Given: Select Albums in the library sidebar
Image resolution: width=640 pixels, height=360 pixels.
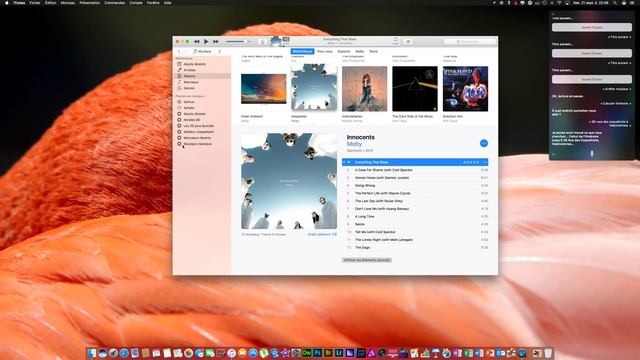Looking at the screenshot, I should click(x=203, y=76).
